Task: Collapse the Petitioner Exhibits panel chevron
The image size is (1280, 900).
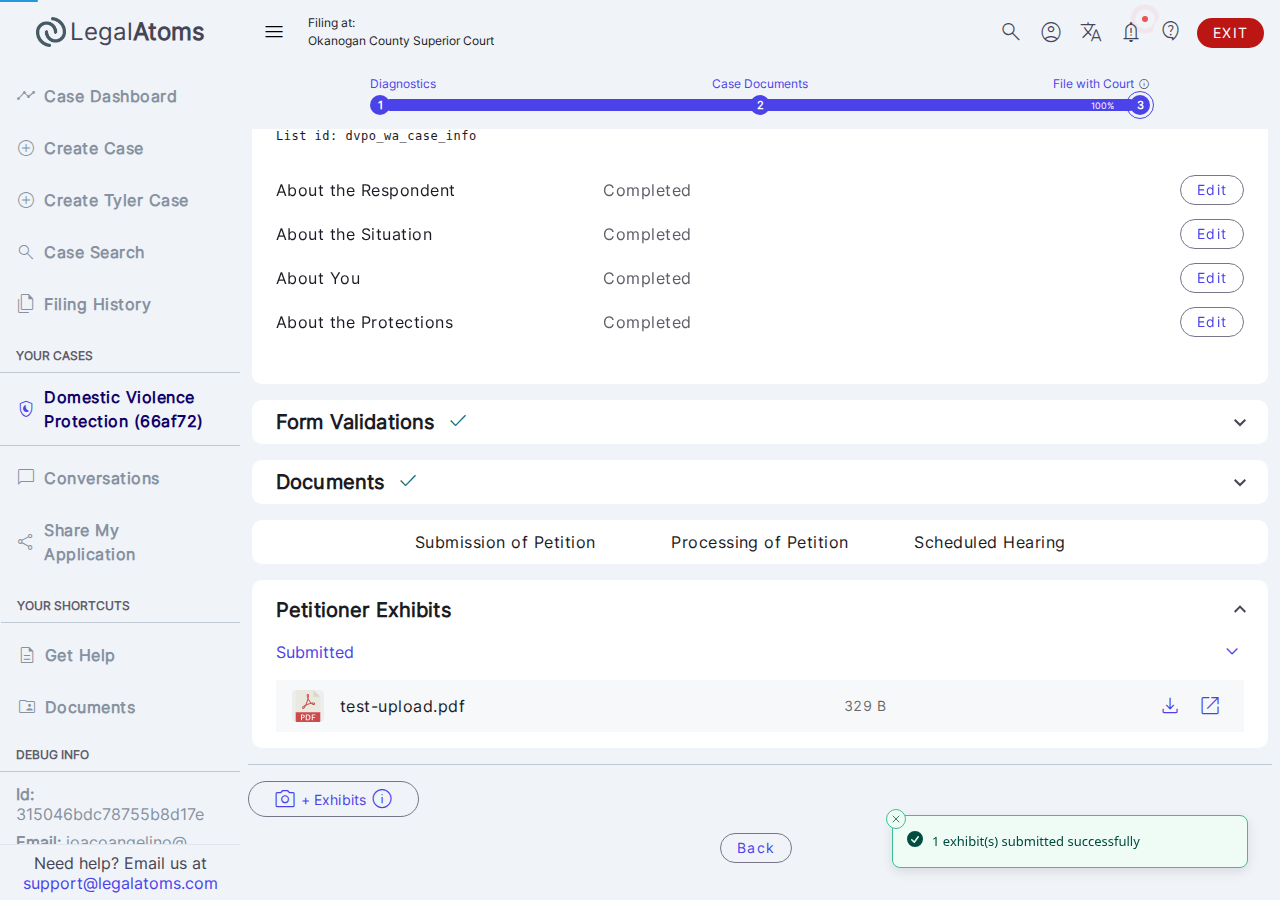Action: (1240, 609)
